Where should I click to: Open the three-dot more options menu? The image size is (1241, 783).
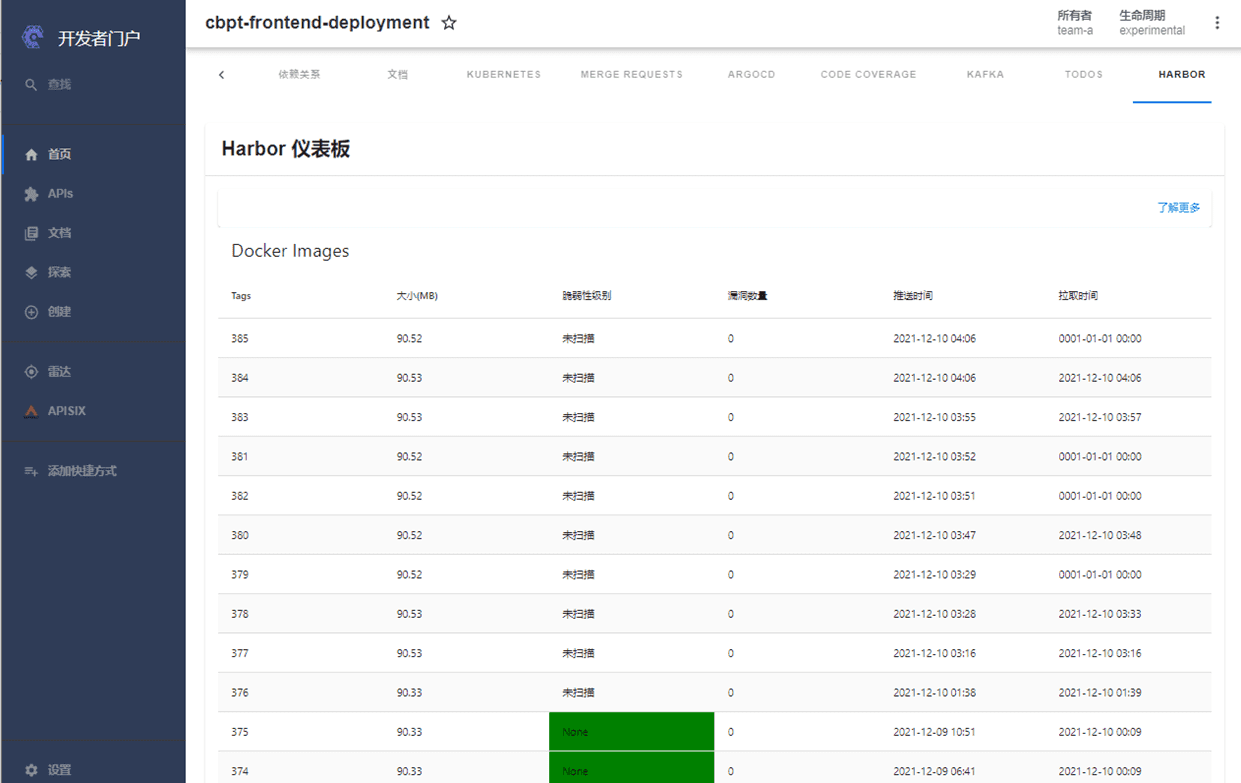point(1217,23)
